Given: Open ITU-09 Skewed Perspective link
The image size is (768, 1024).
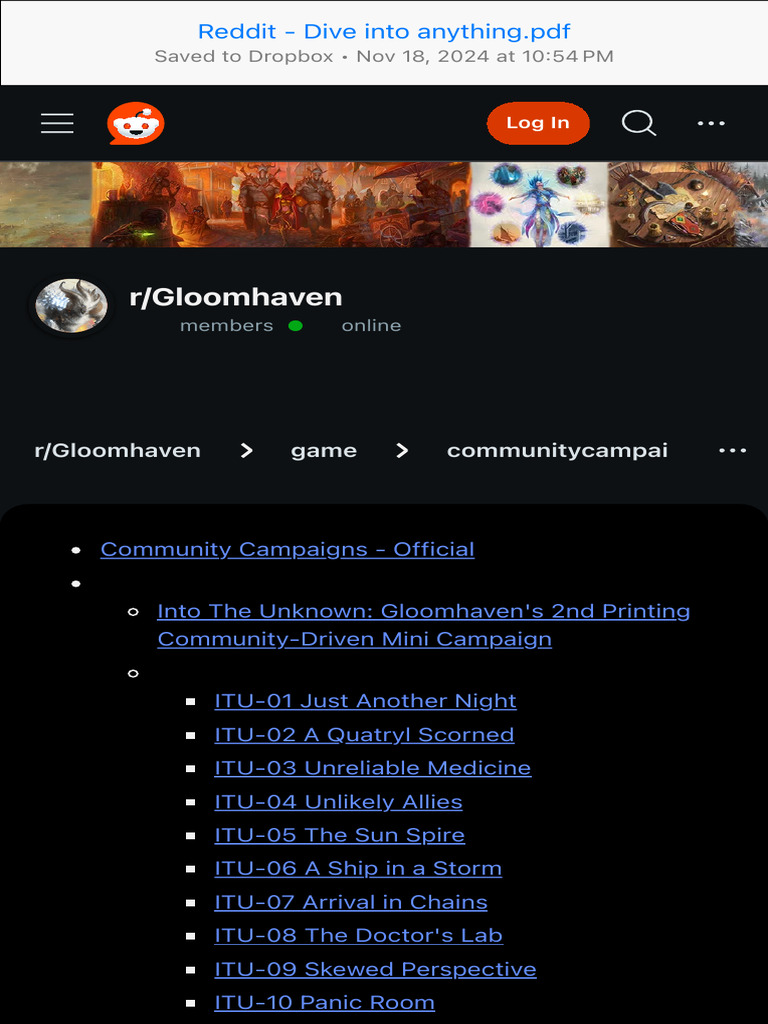Looking at the screenshot, I should pyautogui.click(x=376, y=969).
